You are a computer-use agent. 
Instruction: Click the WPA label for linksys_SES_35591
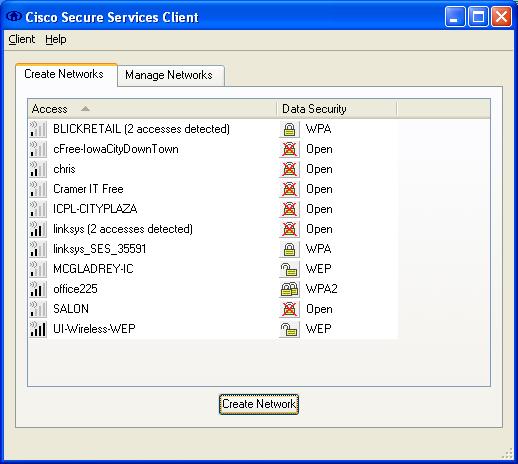(319, 249)
